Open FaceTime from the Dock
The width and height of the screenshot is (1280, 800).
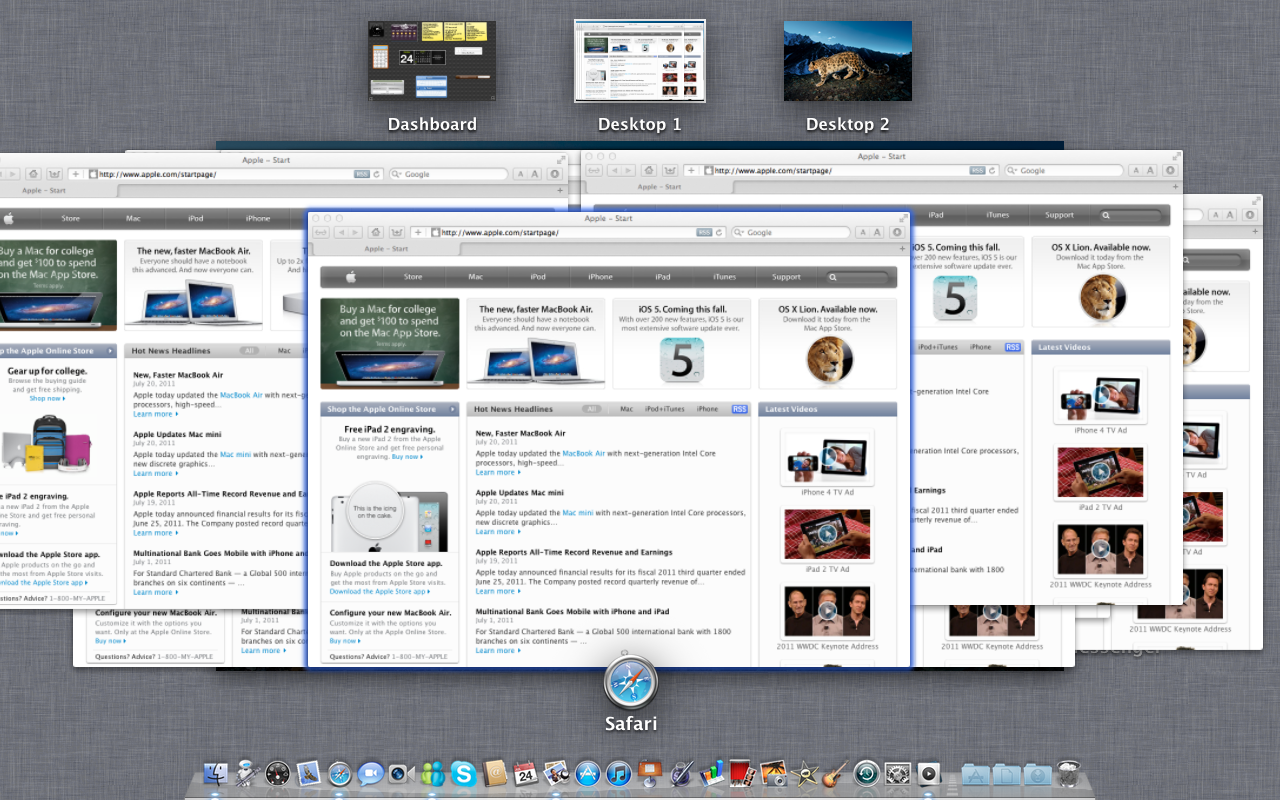pos(401,773)
